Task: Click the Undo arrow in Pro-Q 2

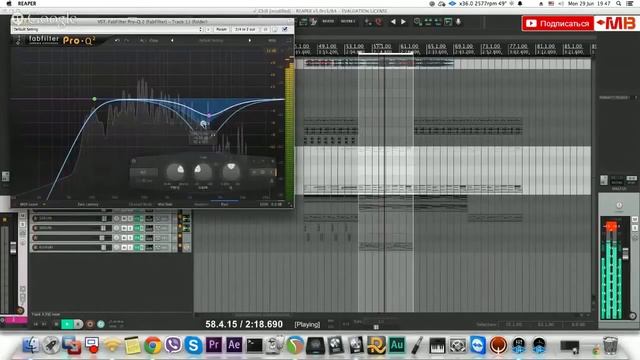Action: coord(117,40)
